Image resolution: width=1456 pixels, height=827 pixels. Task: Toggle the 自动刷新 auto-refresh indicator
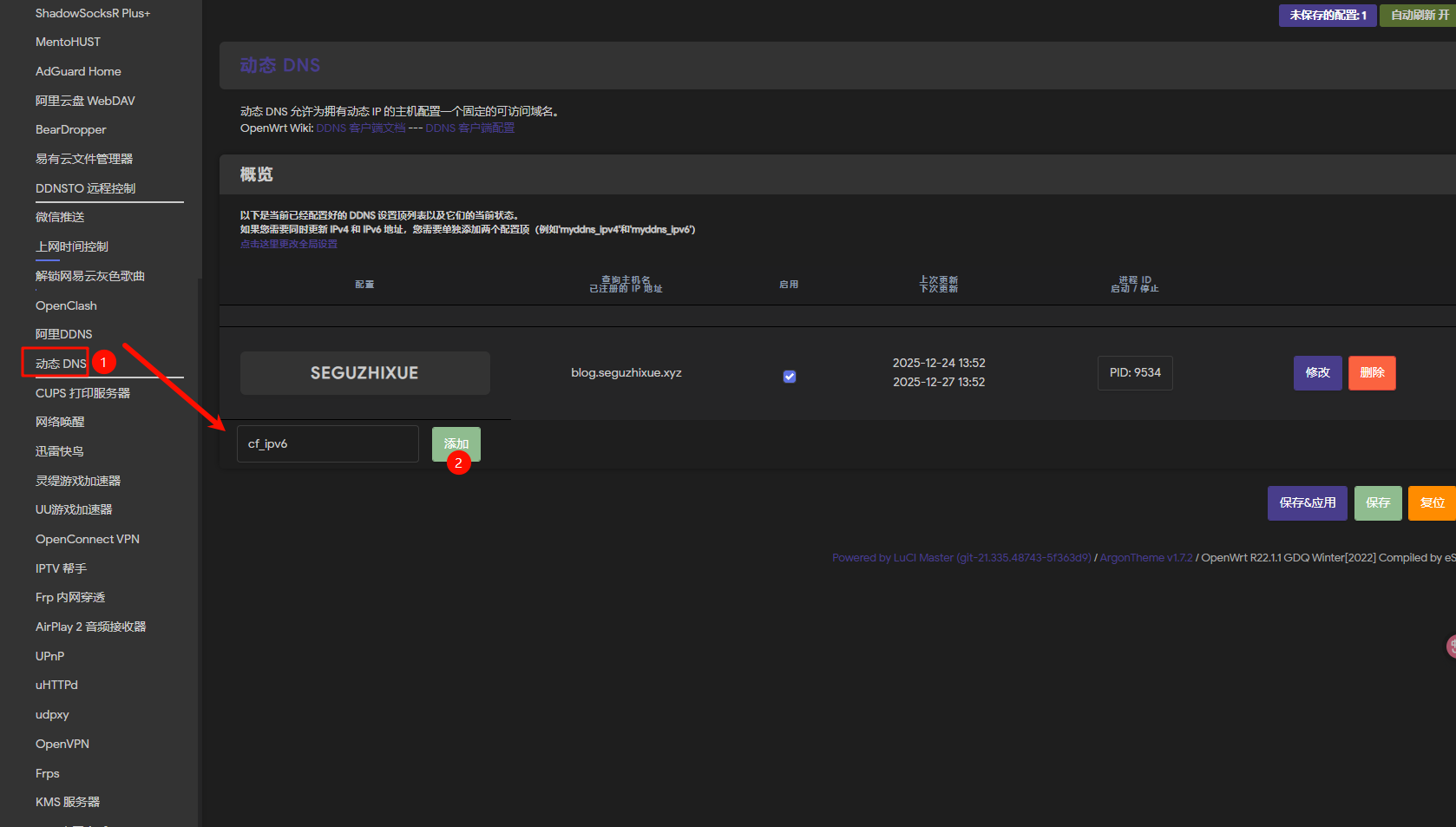click(1419, 15)
